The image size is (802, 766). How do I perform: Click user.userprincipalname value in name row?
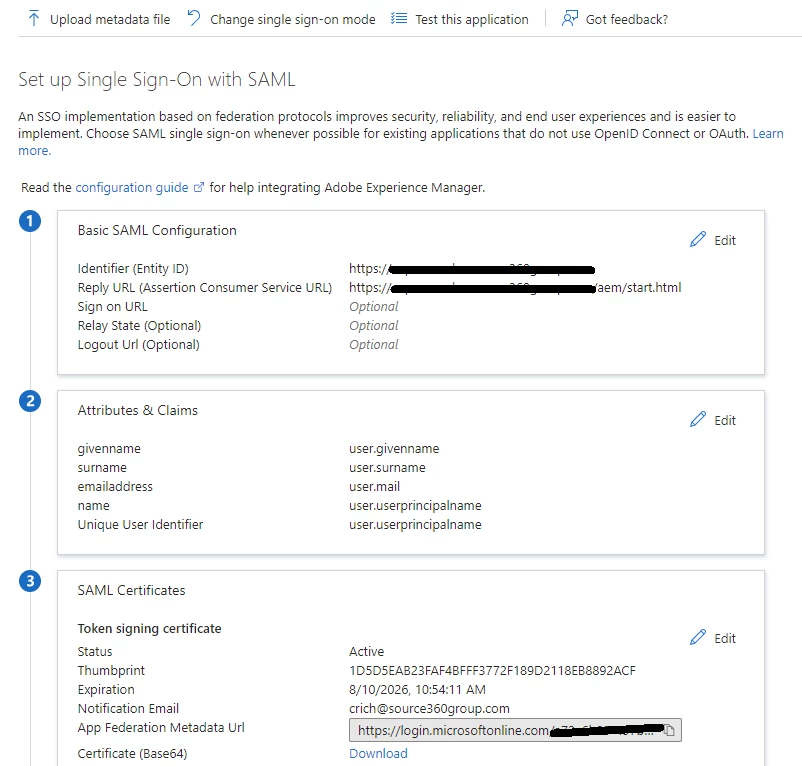point(415,505)
